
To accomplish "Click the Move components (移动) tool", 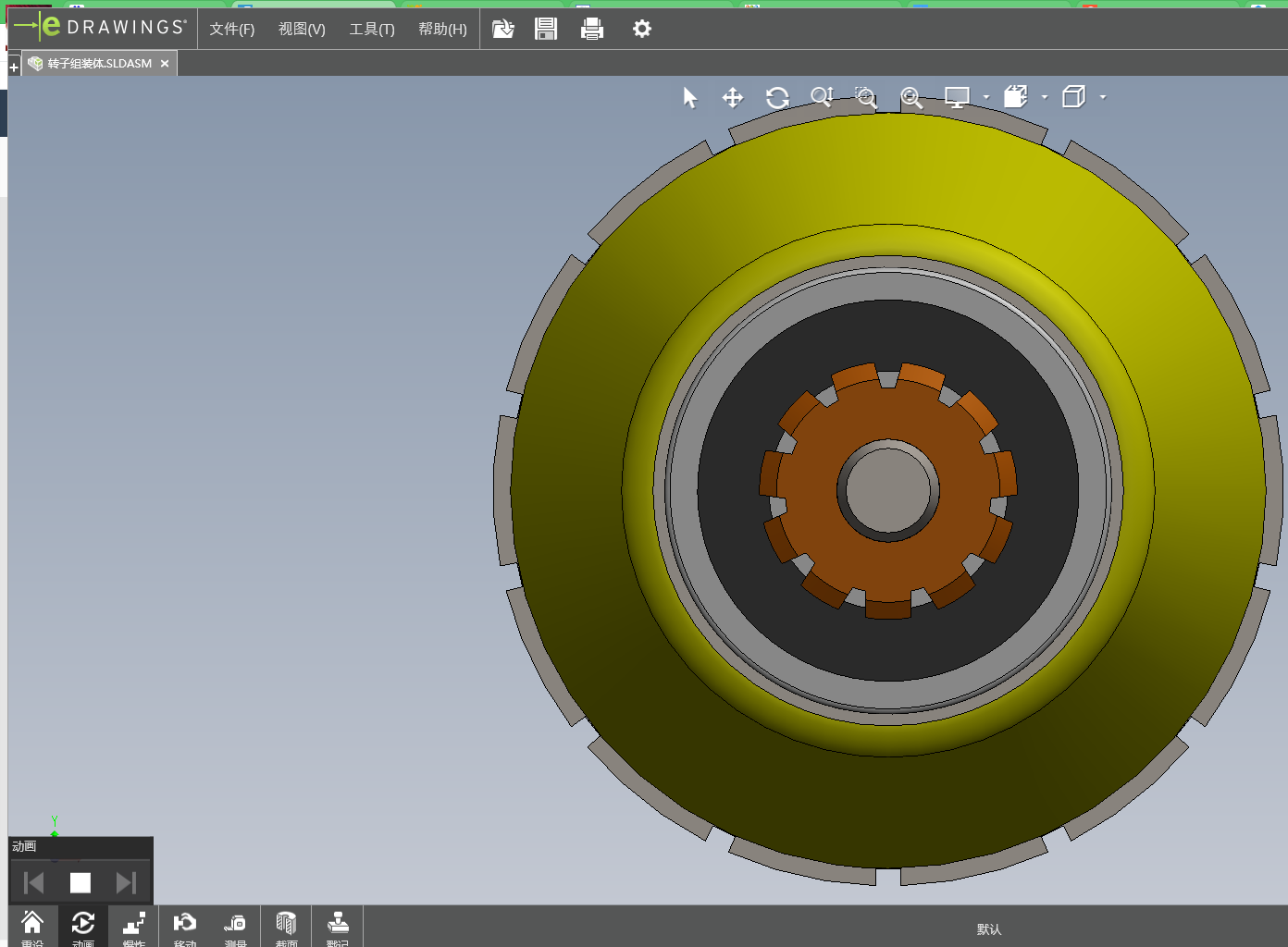I will 184,927.
